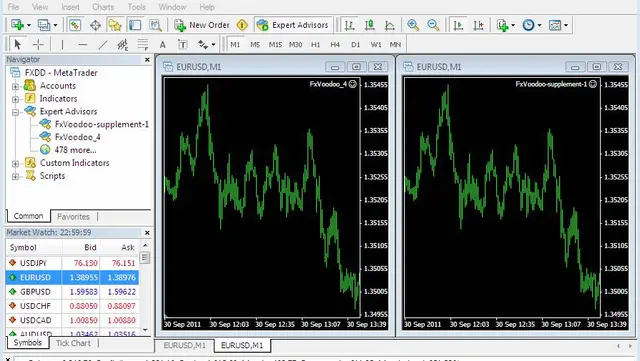The height and width of the screenshot is (361, 640).
Task: Toggle the Expert Advisors button
Action: pos(293,25)
